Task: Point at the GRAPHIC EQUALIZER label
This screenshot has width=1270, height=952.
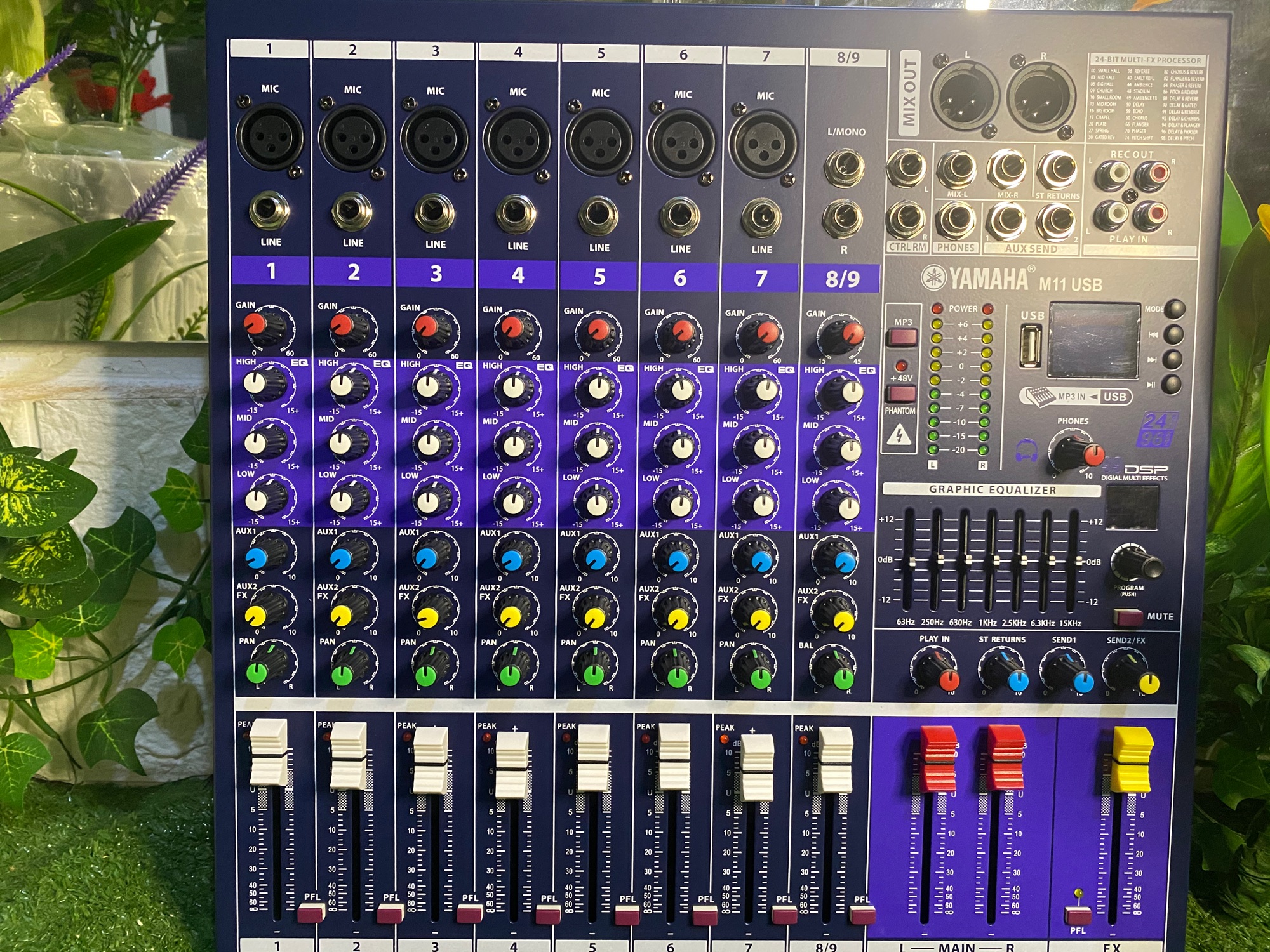Action: coord(992,489)
